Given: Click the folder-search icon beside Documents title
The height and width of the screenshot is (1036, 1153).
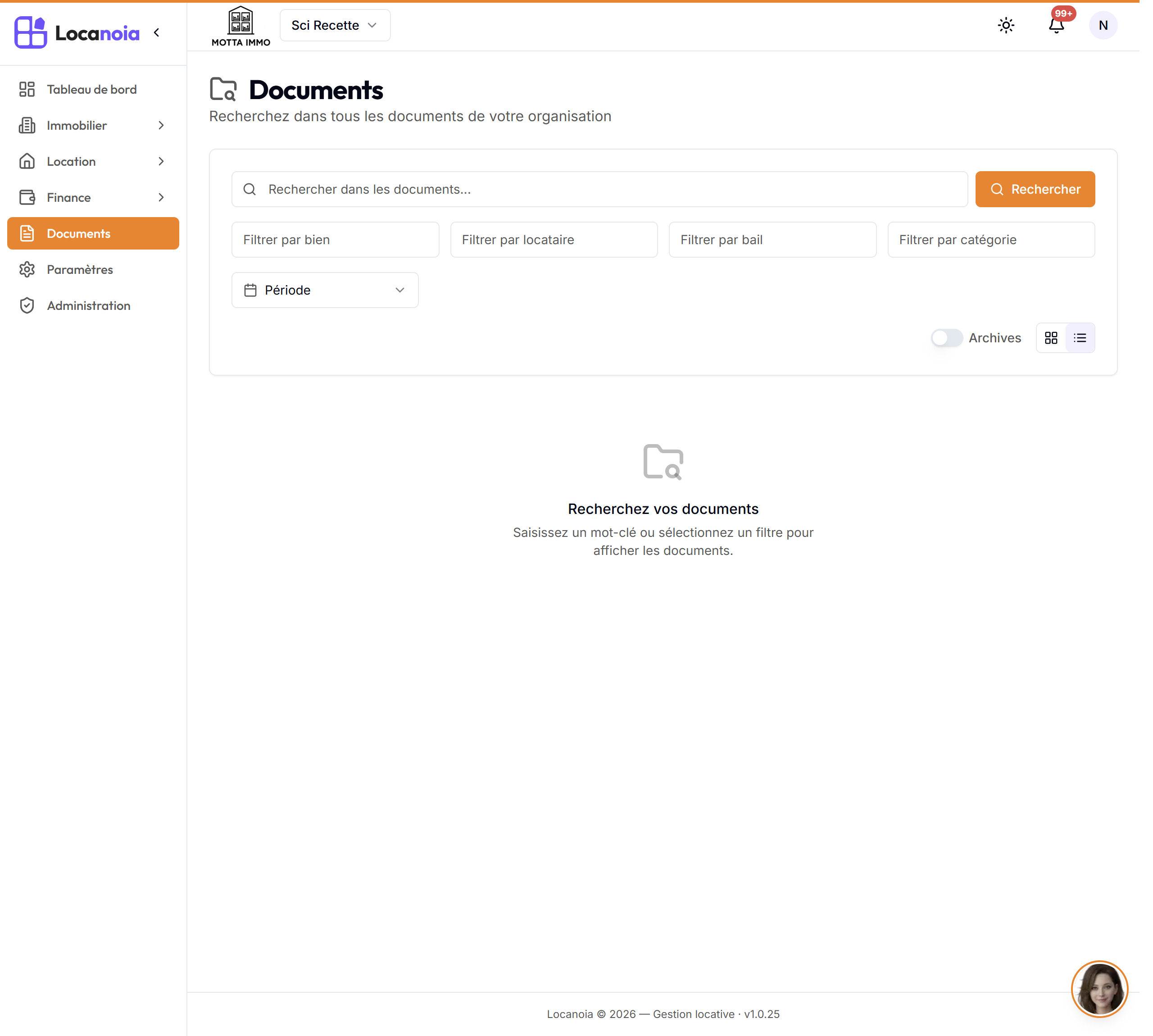Looking at the screenshot, I should [x=223, y=89].
